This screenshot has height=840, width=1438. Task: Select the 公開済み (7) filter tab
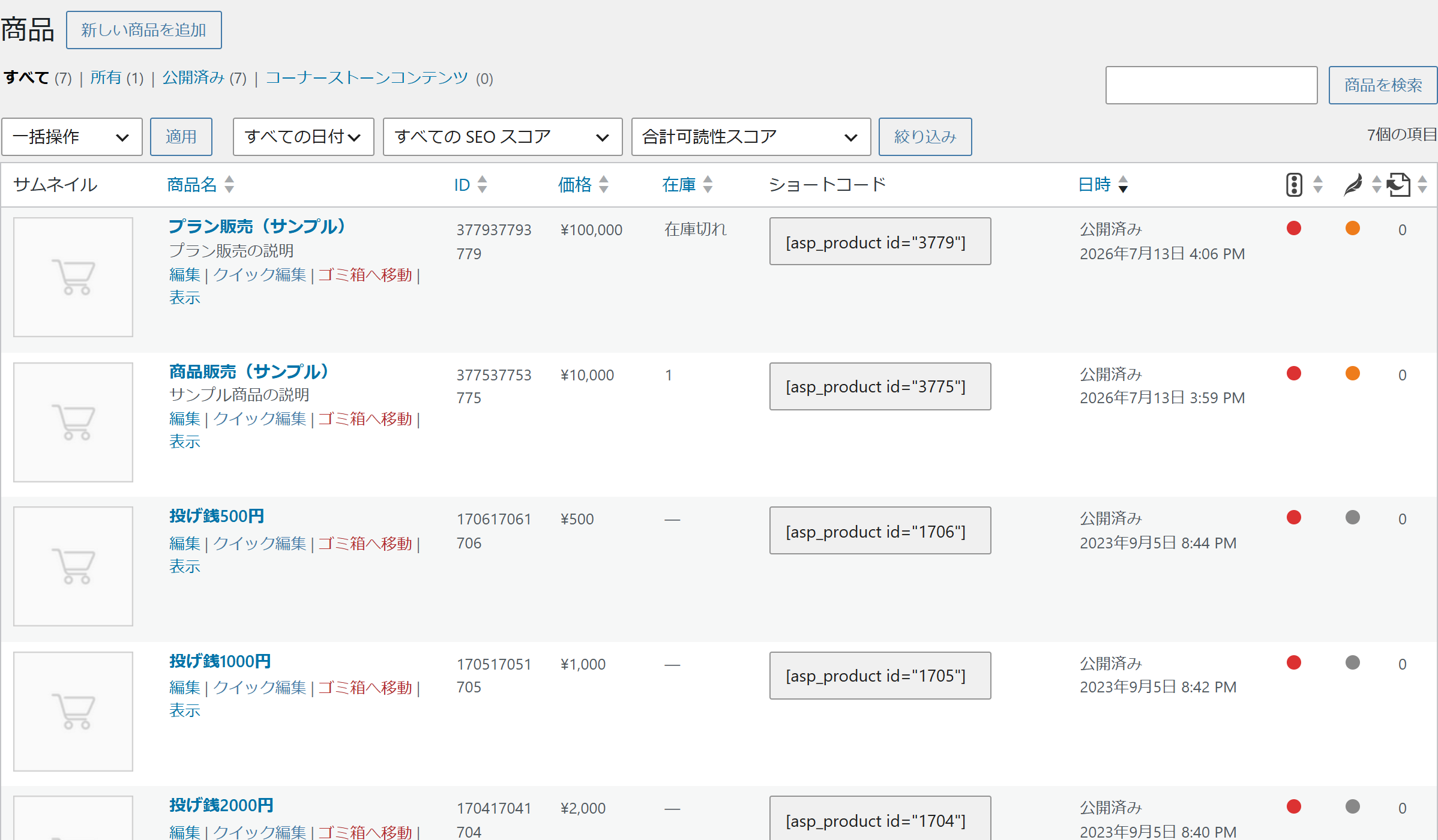coord(205,78)
